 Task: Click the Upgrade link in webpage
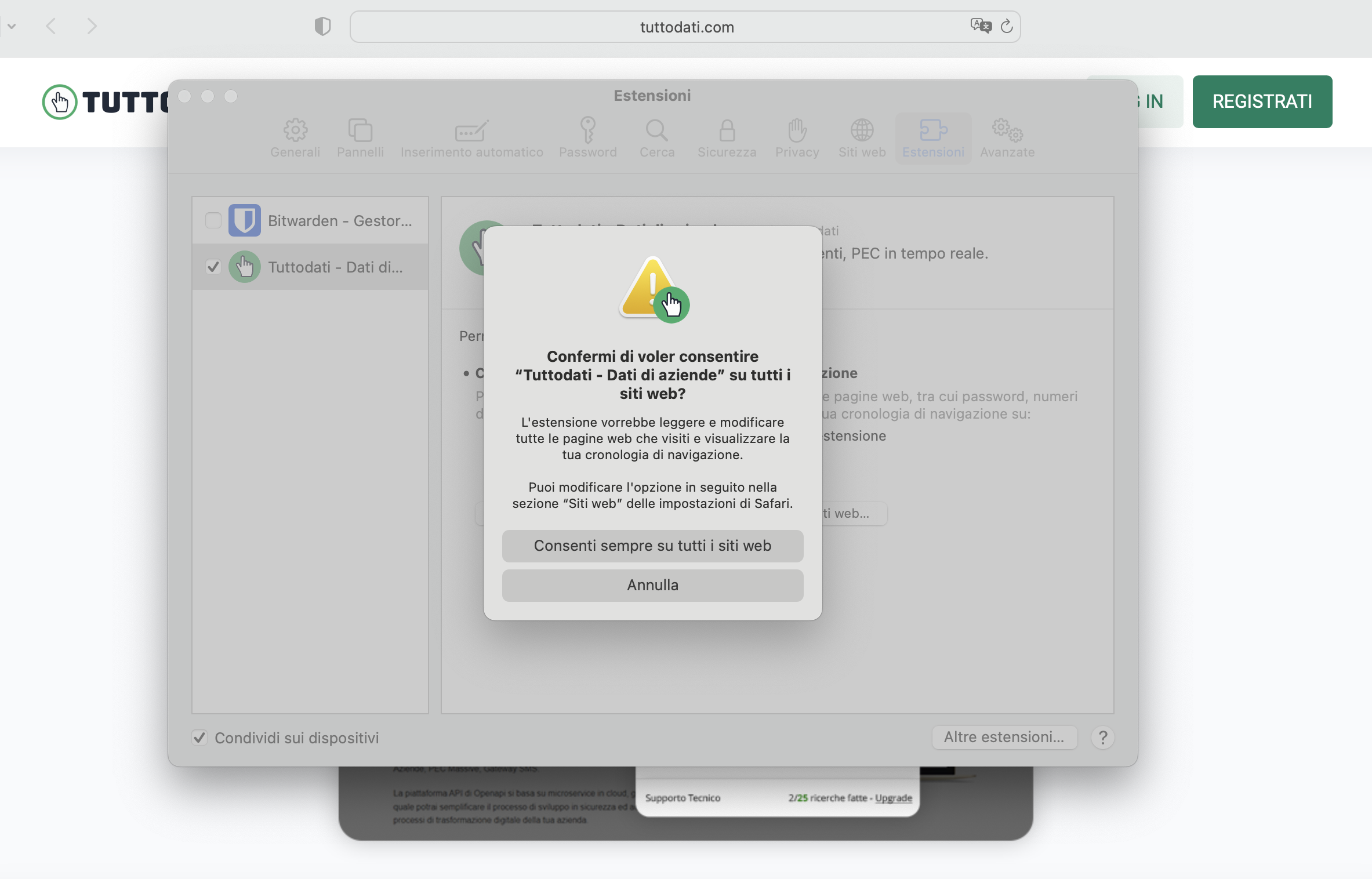[893, 798]
